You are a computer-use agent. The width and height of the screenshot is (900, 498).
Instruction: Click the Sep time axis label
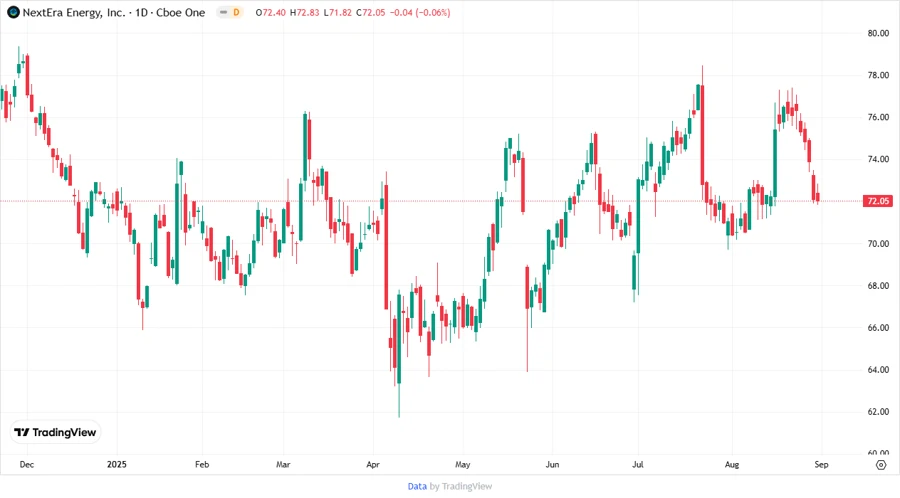tap(821, 464)
